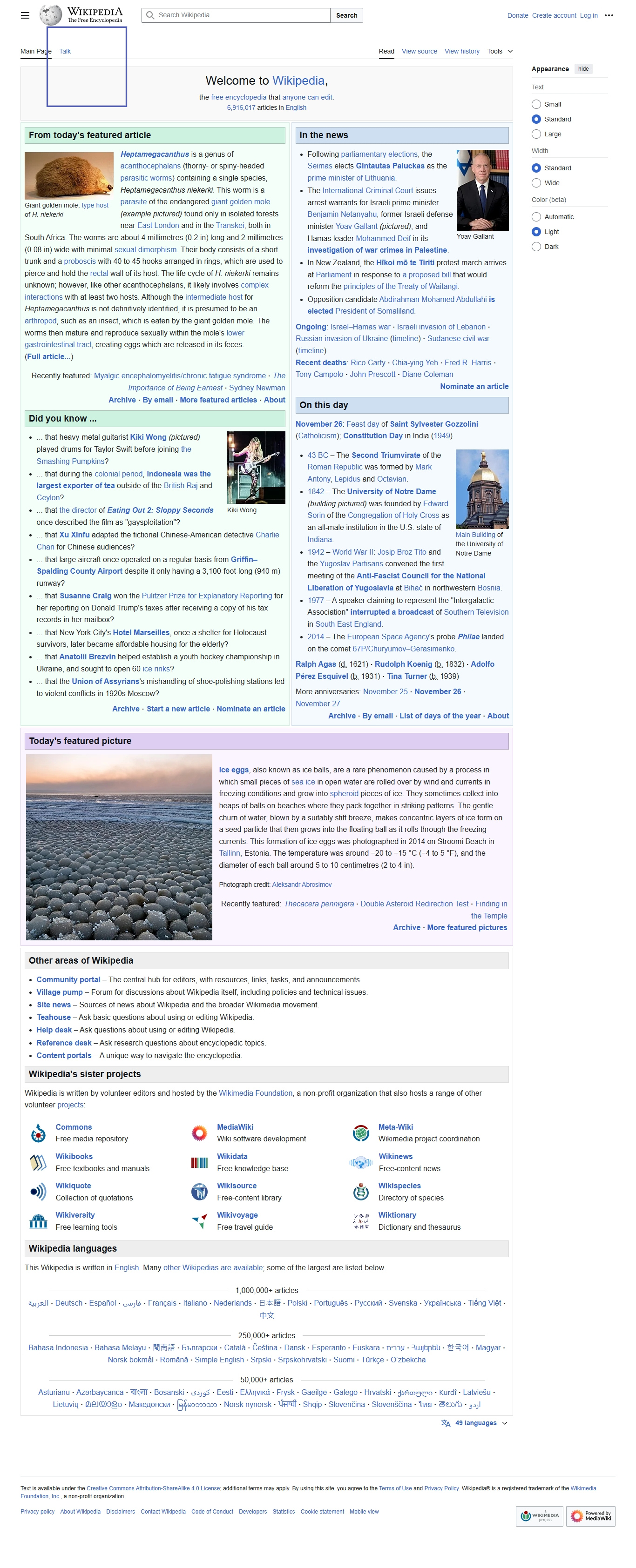Viewport: 636px width, 1568px height.
Task: Click the search magnifier icon
Action: tap(150, 15)
